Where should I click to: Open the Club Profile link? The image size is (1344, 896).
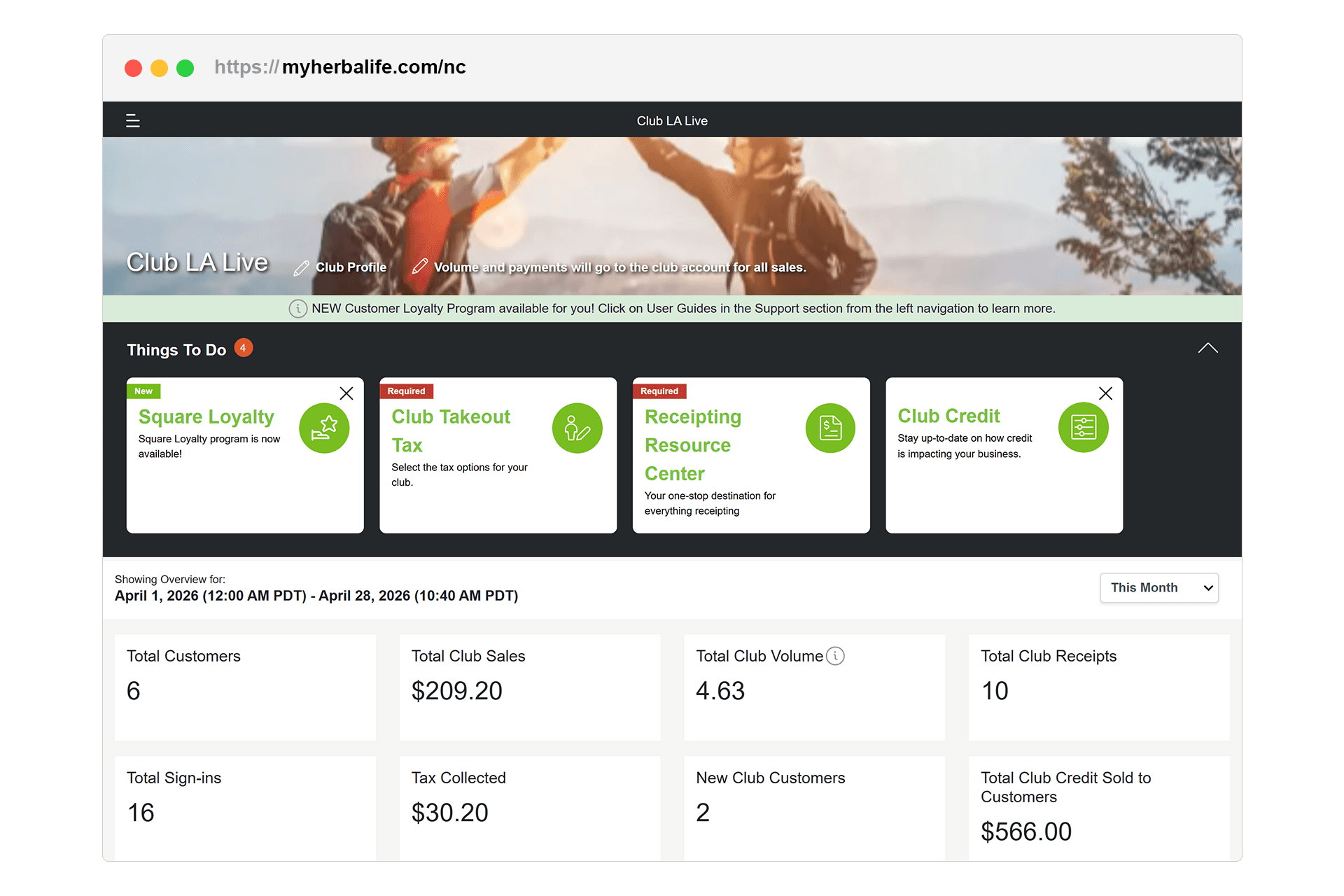[x=351, y=267]
